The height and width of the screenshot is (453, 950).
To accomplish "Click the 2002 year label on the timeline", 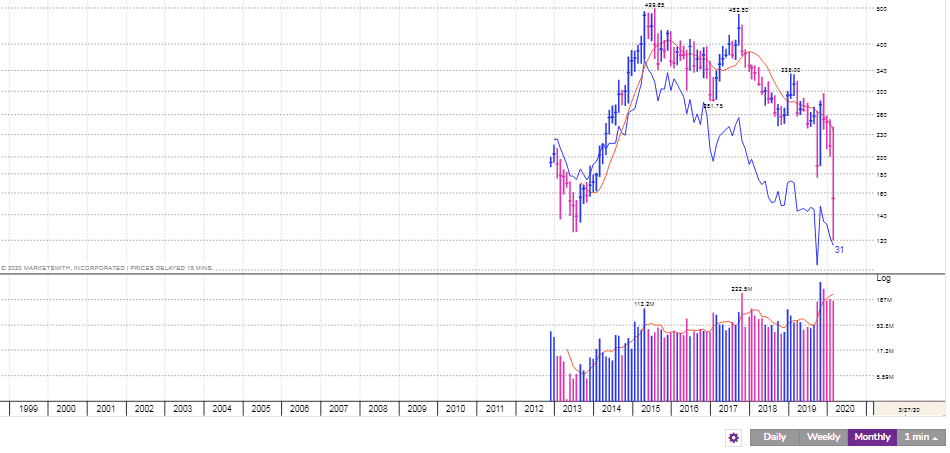I will tap(144, 409).
